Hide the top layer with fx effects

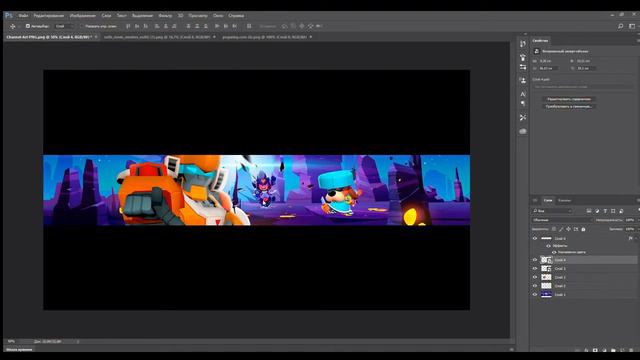click(535, 238)
